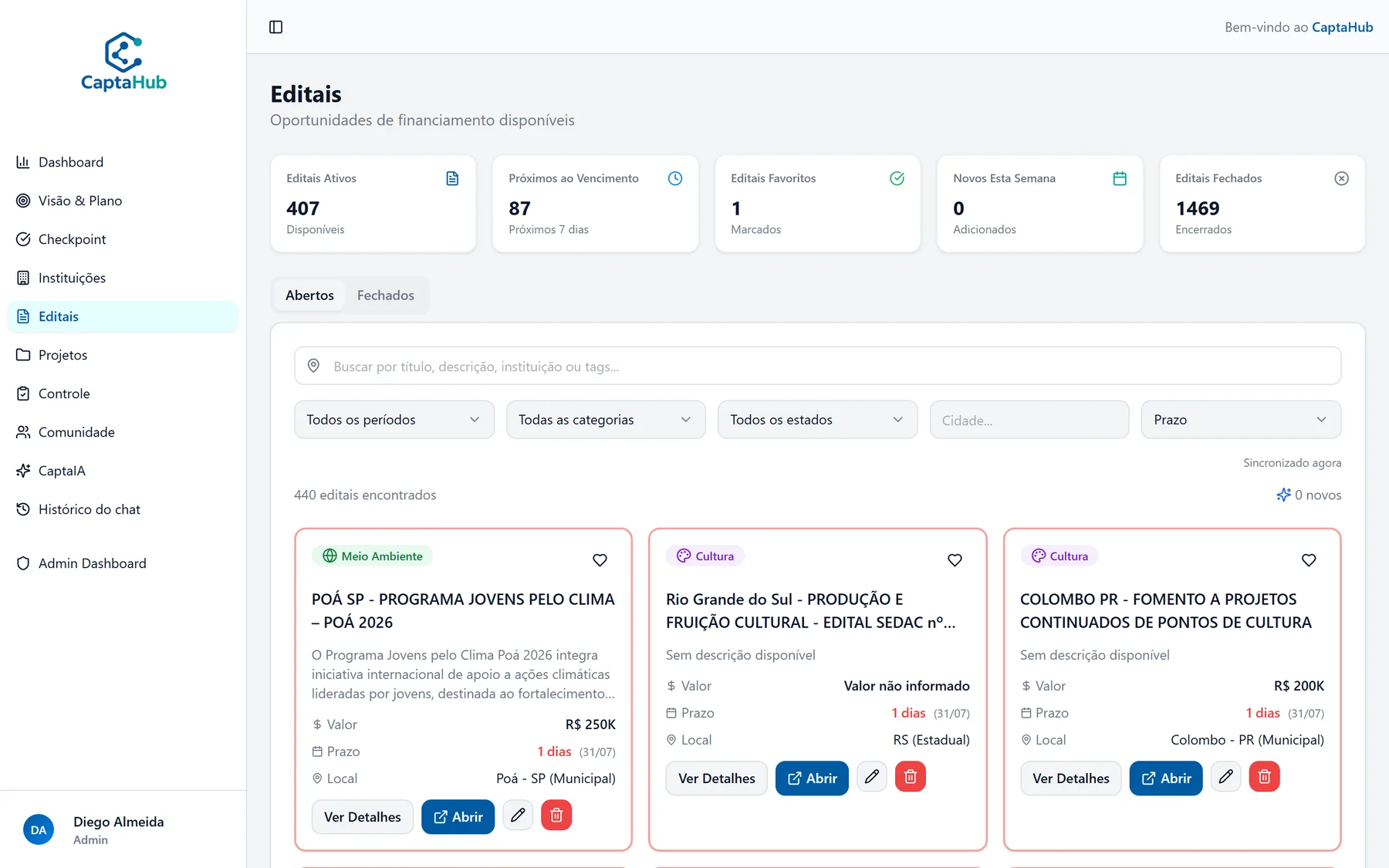
Task: Edit the POÁ SP edital pencil icon
Action: pos(518,815)
